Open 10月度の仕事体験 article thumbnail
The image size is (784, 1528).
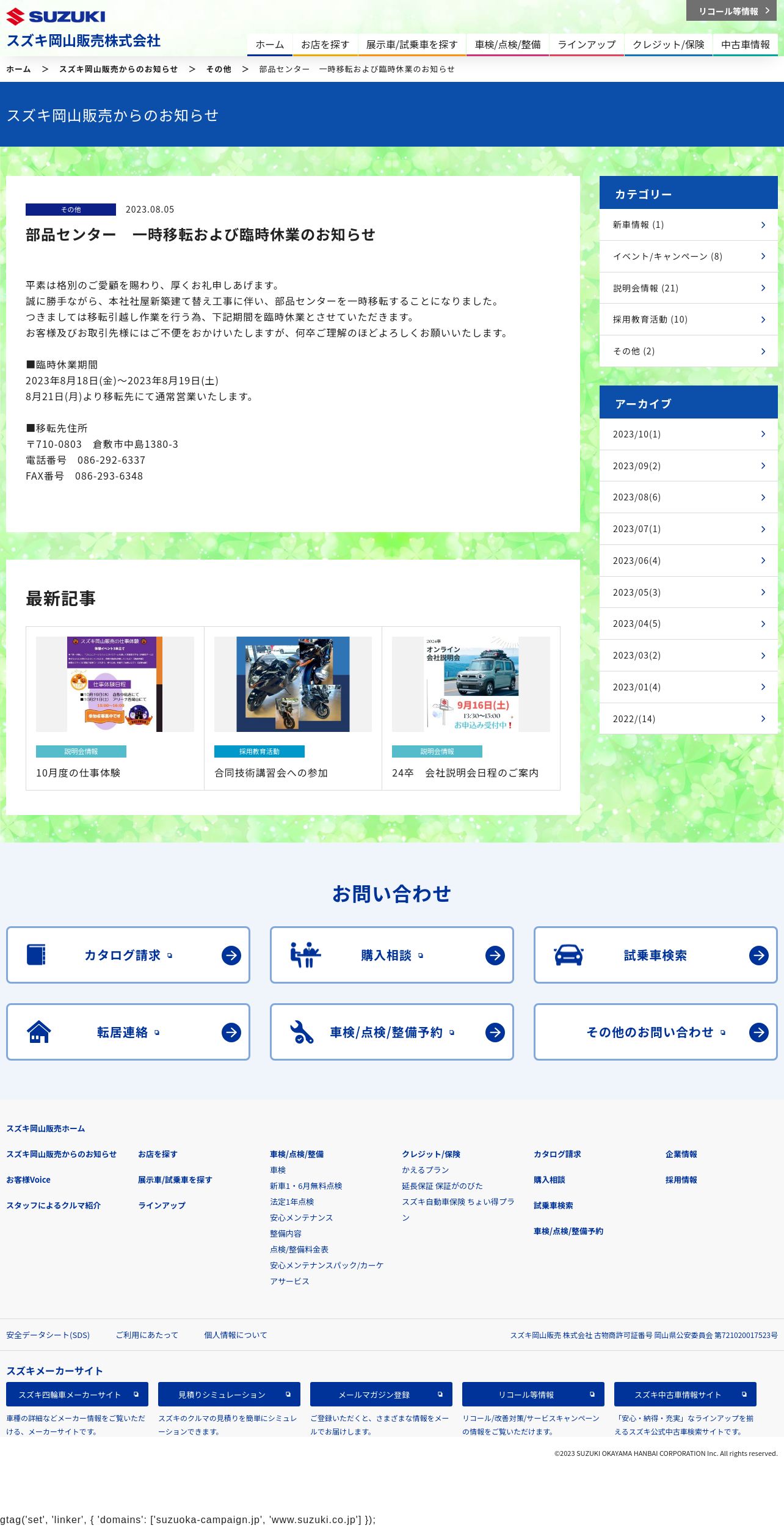pos(115,684)
